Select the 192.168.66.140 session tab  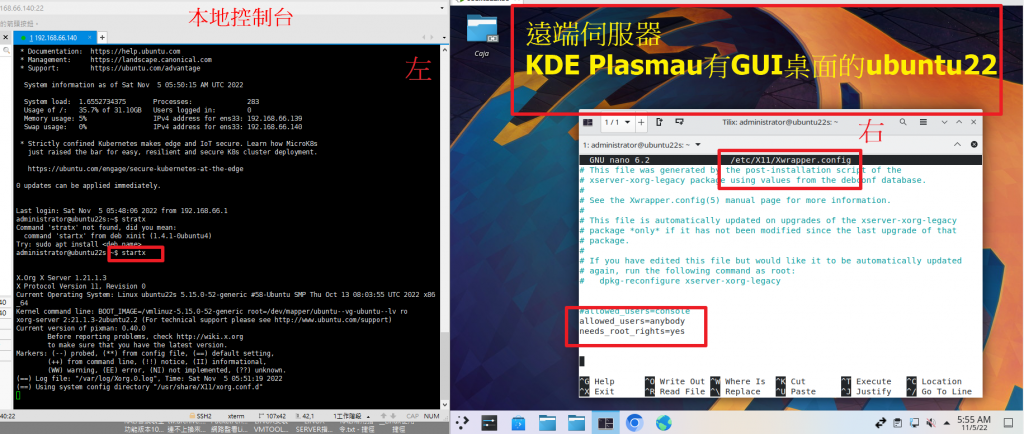pos(54,38)
